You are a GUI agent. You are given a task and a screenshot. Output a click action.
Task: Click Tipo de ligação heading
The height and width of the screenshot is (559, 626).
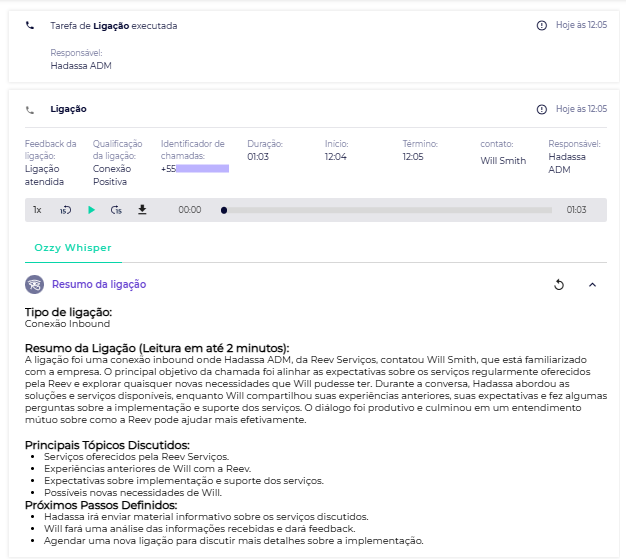coord(68,312)
